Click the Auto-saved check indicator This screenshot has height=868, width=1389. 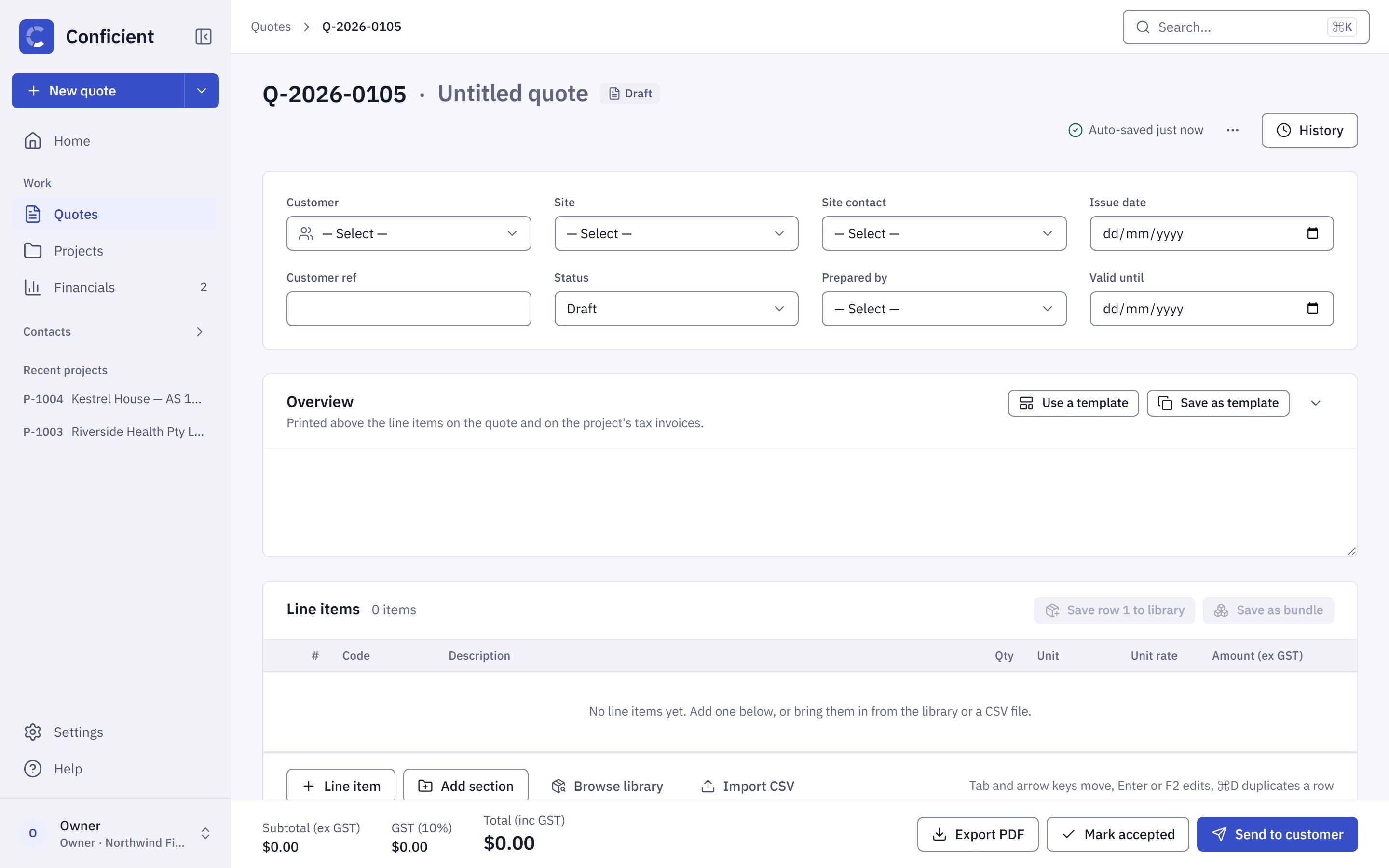[x=1075, y=130]
